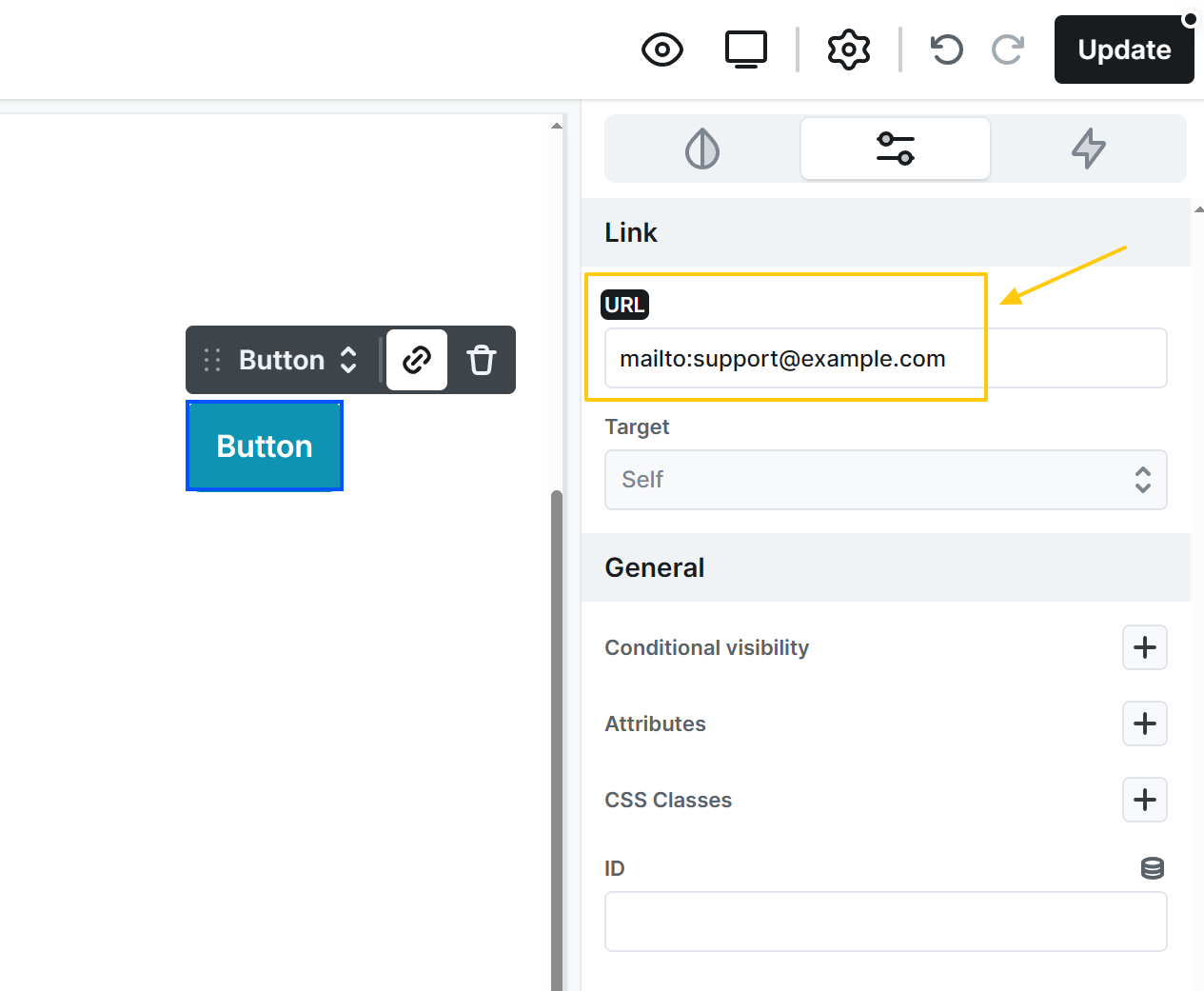The height and width of the screenshot is (991, 1204).
Task: Click the dynamic data icon beside ID
Action: (x=1152, y=868)
